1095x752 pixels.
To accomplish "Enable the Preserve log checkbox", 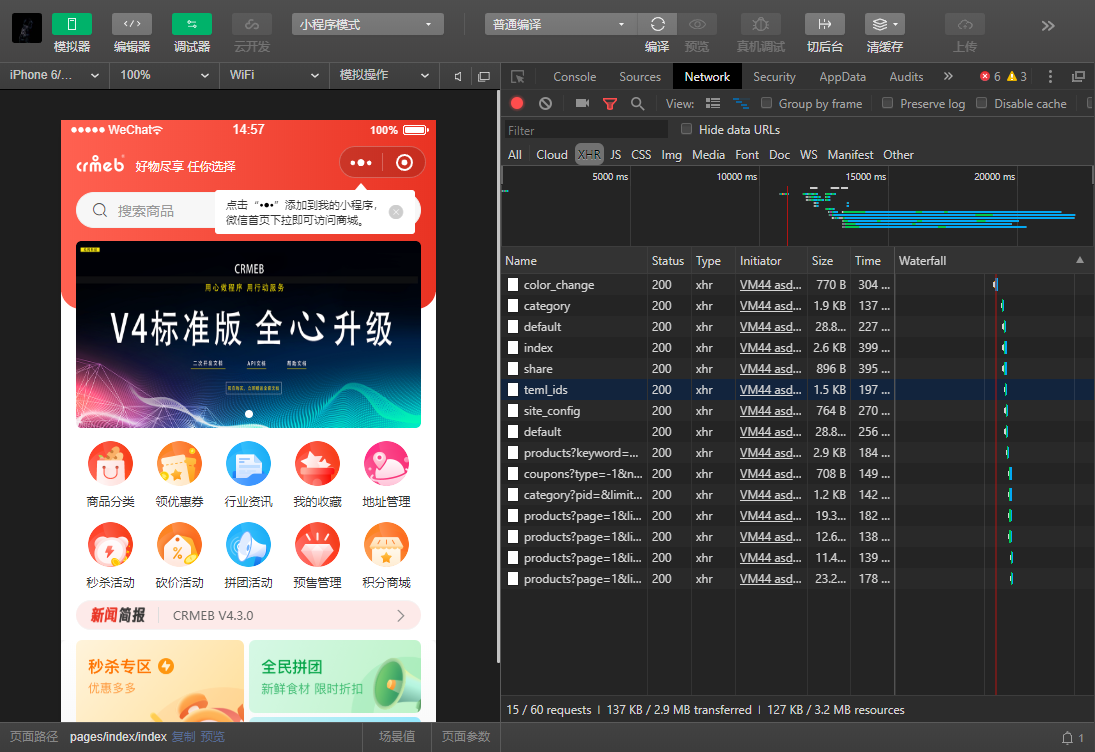I will [888, 103].
